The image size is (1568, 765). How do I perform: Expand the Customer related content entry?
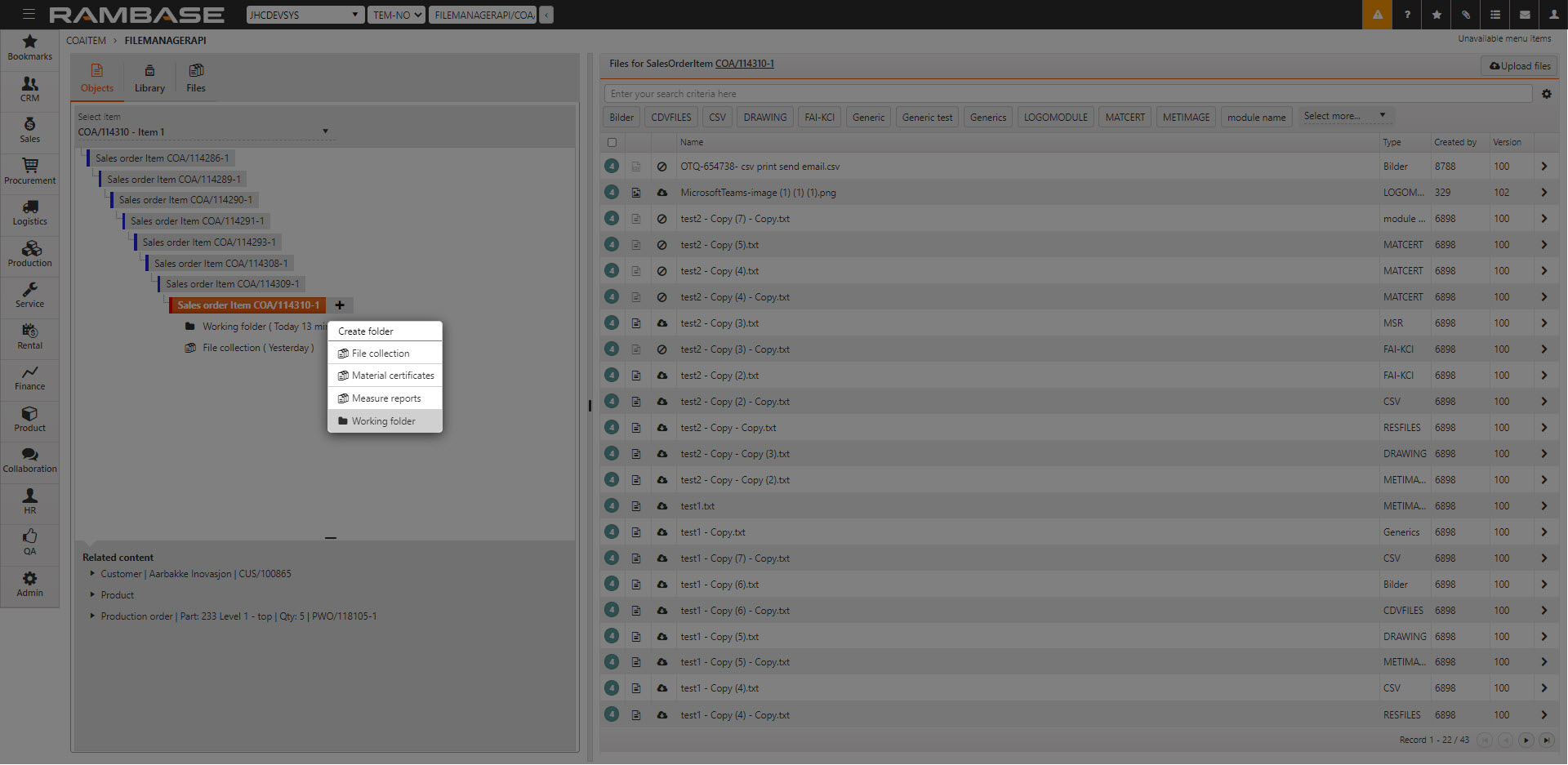pos(92,574)
